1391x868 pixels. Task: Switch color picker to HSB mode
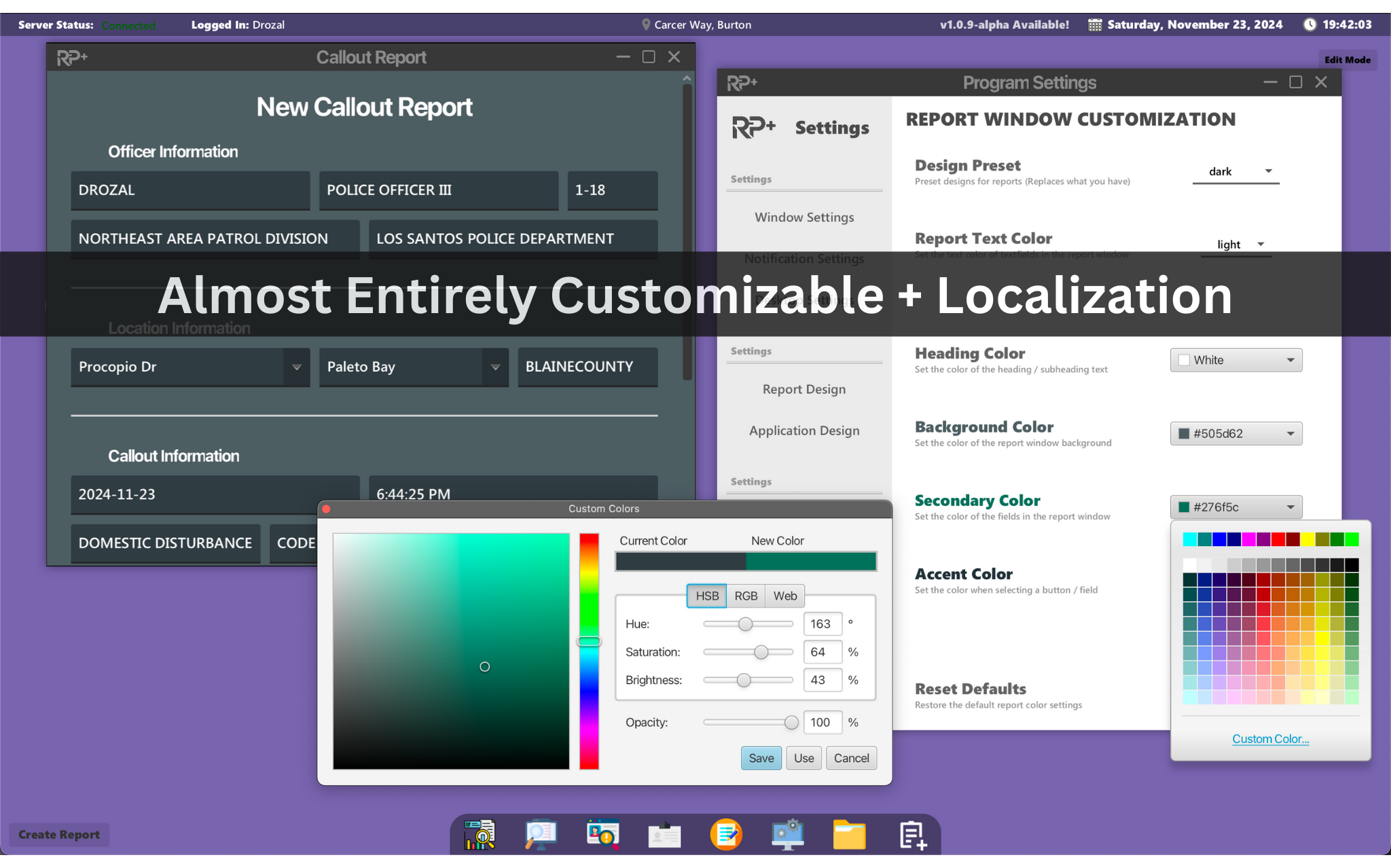click(x=706, y=596)
